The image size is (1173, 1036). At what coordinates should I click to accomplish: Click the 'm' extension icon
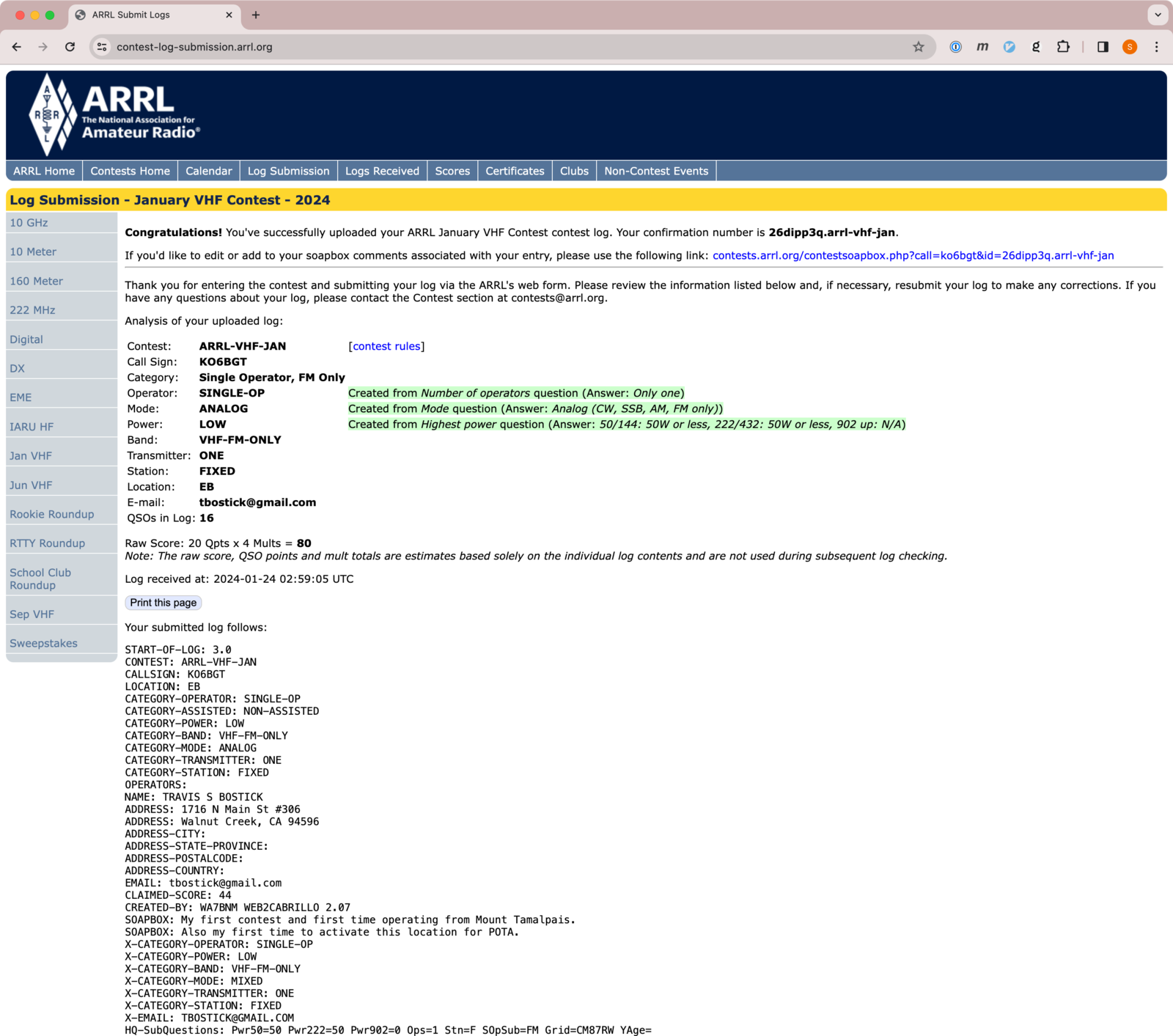982,47
